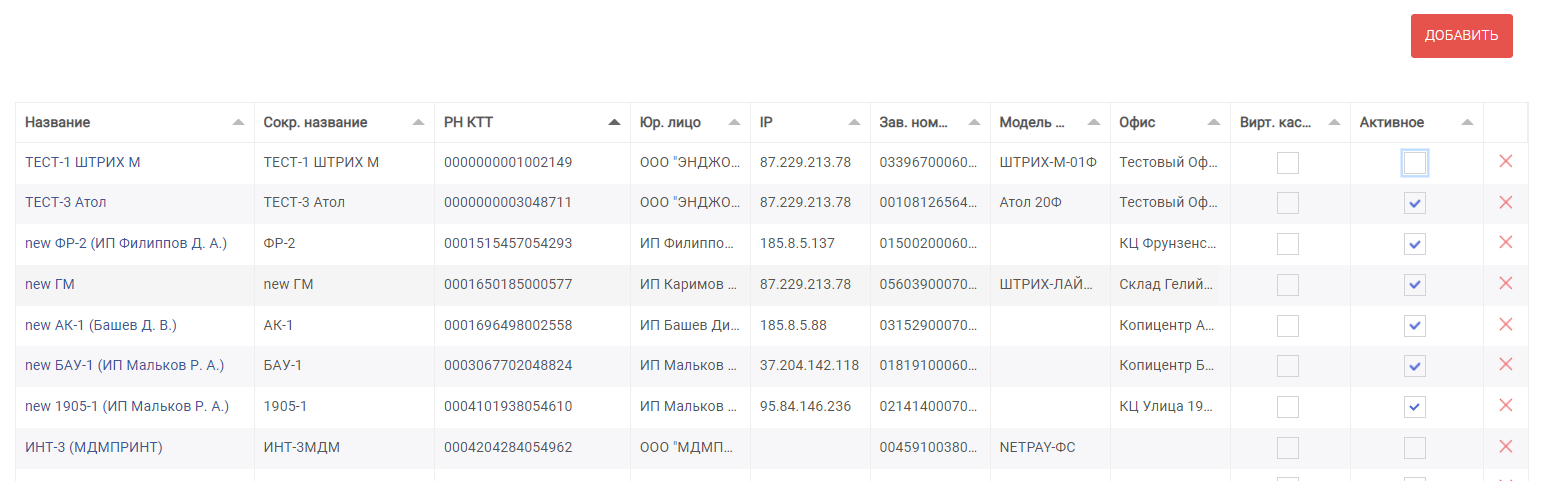Sort by Название column arrow

[238, 122]
